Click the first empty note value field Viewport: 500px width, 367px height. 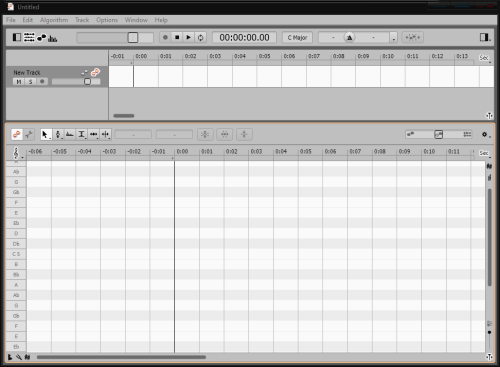pyautogui.click(x=133, y=135)
